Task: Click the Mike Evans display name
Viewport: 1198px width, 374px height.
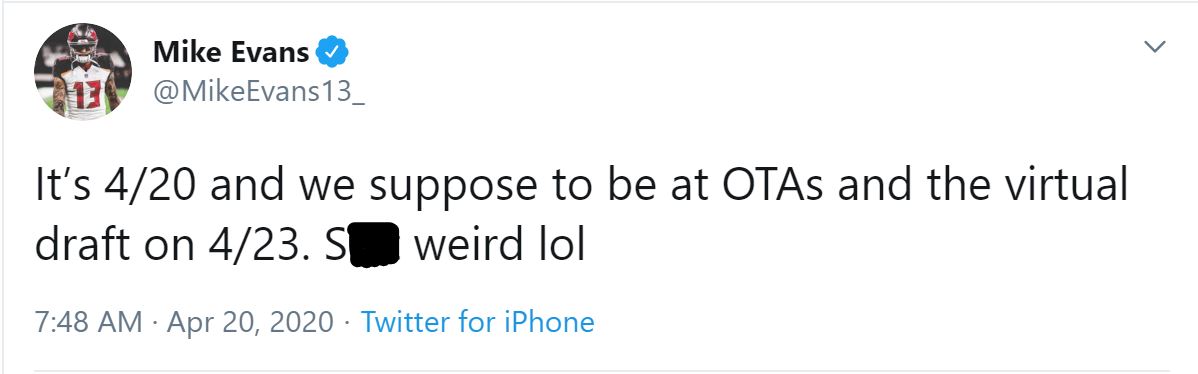Action: (231, 53)
